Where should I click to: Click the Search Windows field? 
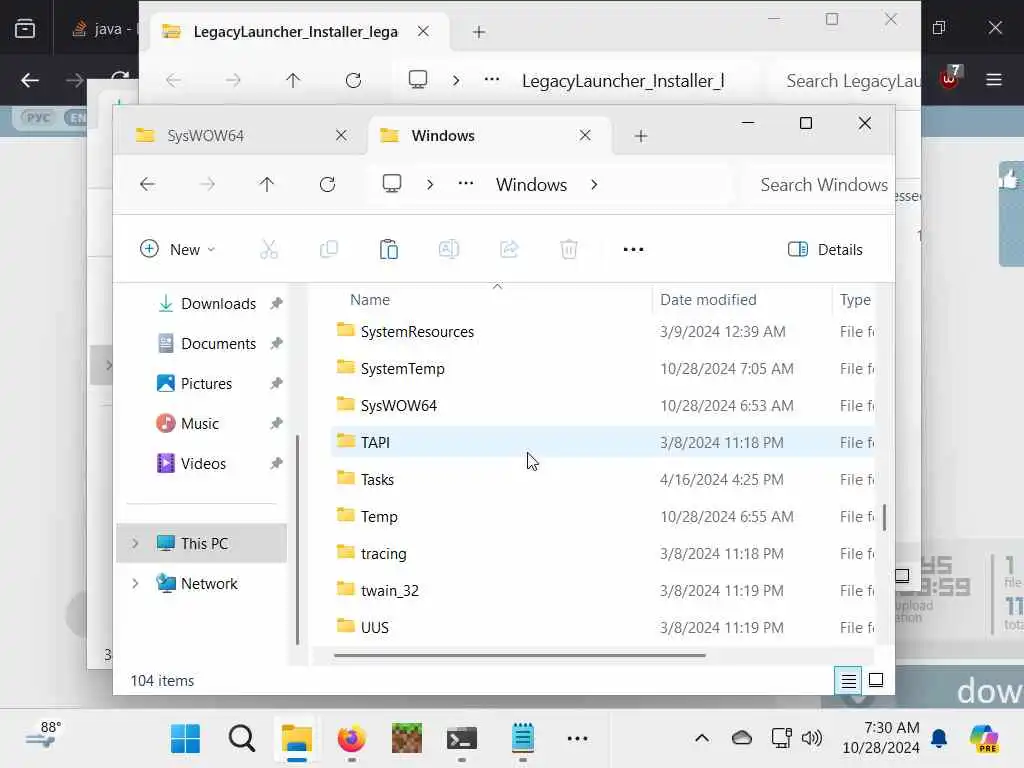click(x=823, y=185)
